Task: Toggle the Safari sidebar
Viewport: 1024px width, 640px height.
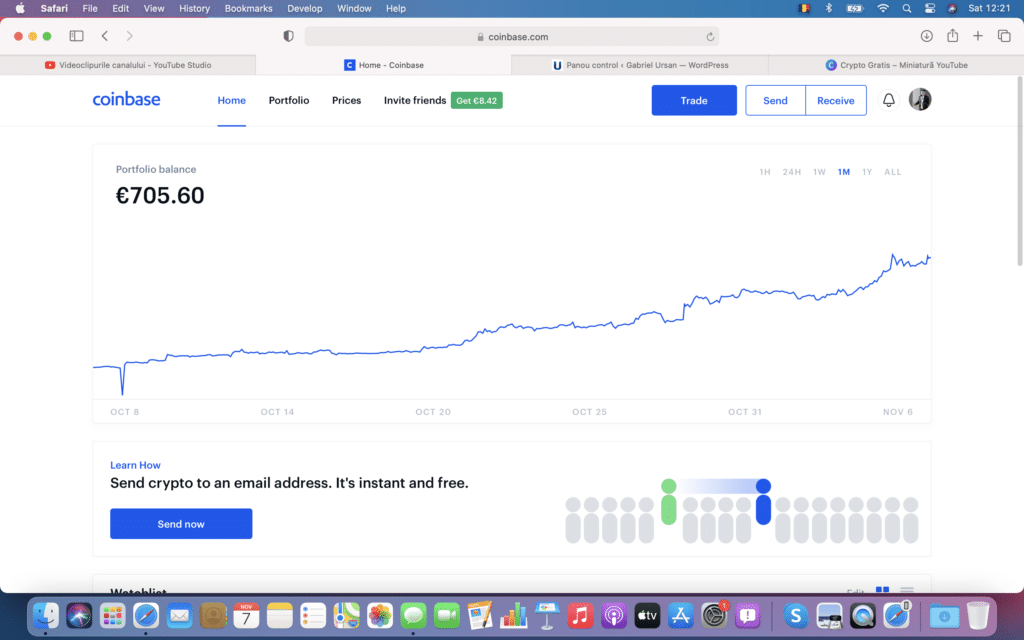Action: point(76,36)
